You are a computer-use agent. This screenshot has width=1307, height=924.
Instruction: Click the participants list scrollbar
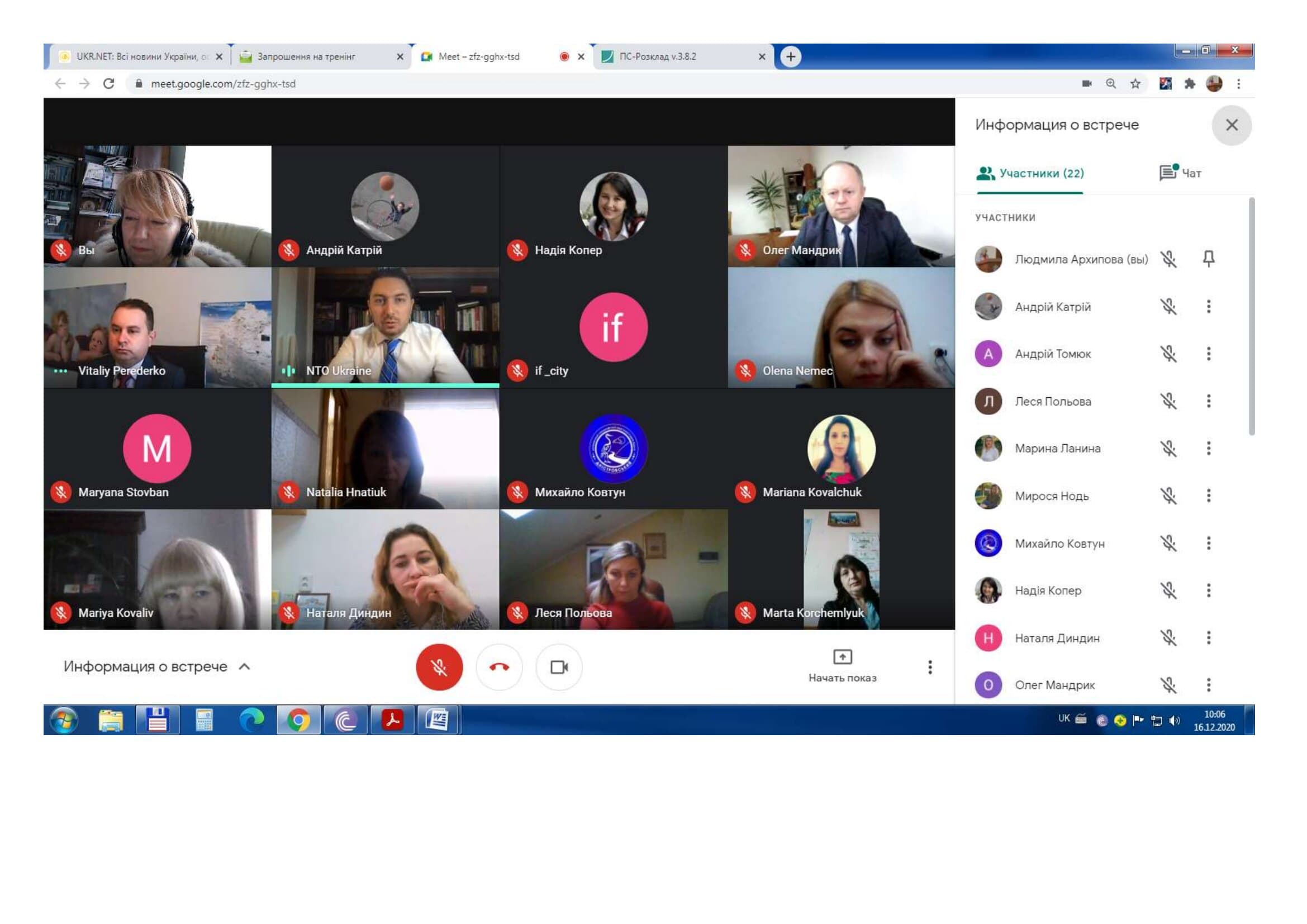pyautogui.click(x=1251, y=316)
